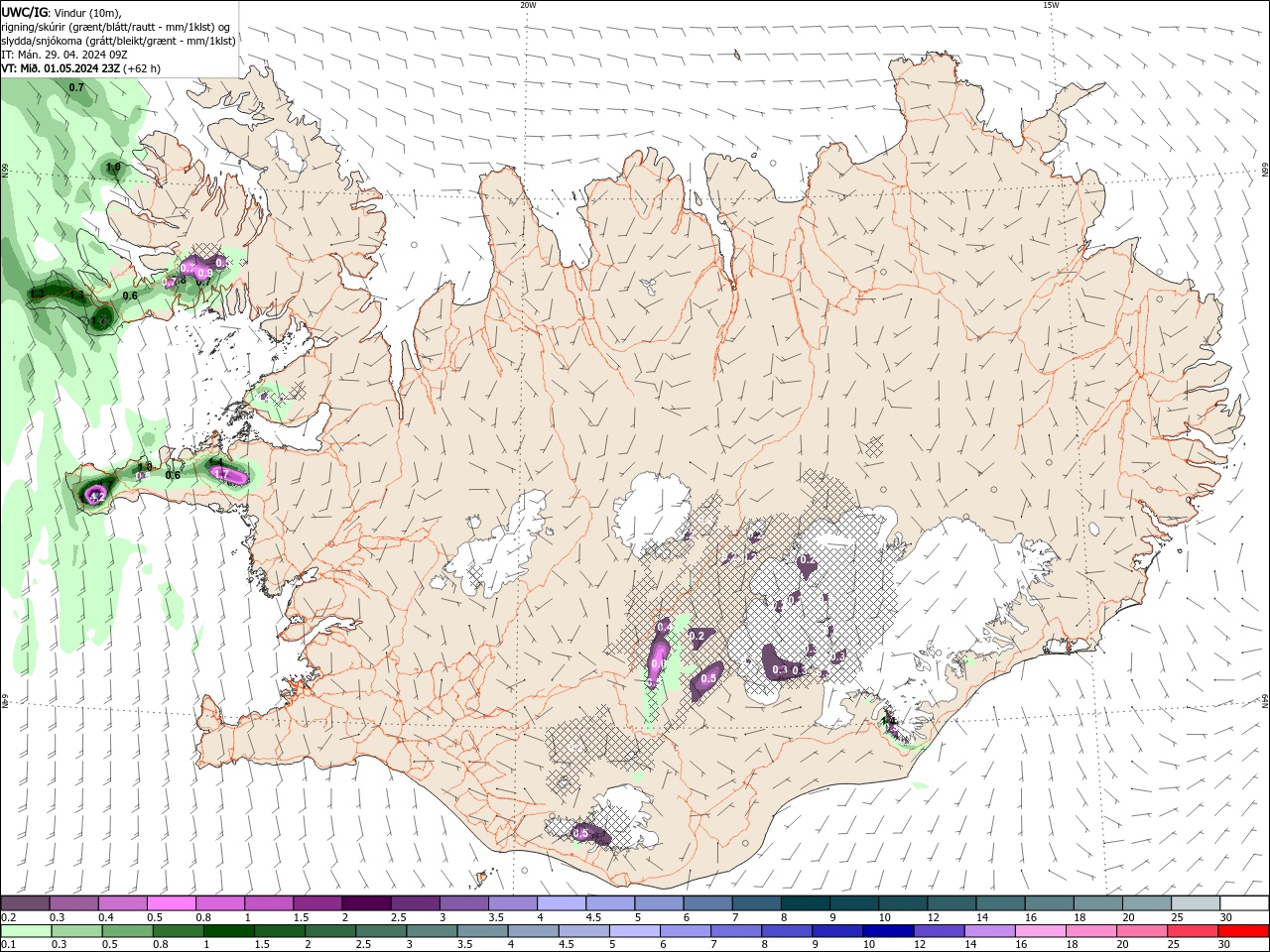The width and height of the screenshot is (1270, 952).
Task: Pick the light purple 14 mm rain swatch
Action: (x=990, y=931)
